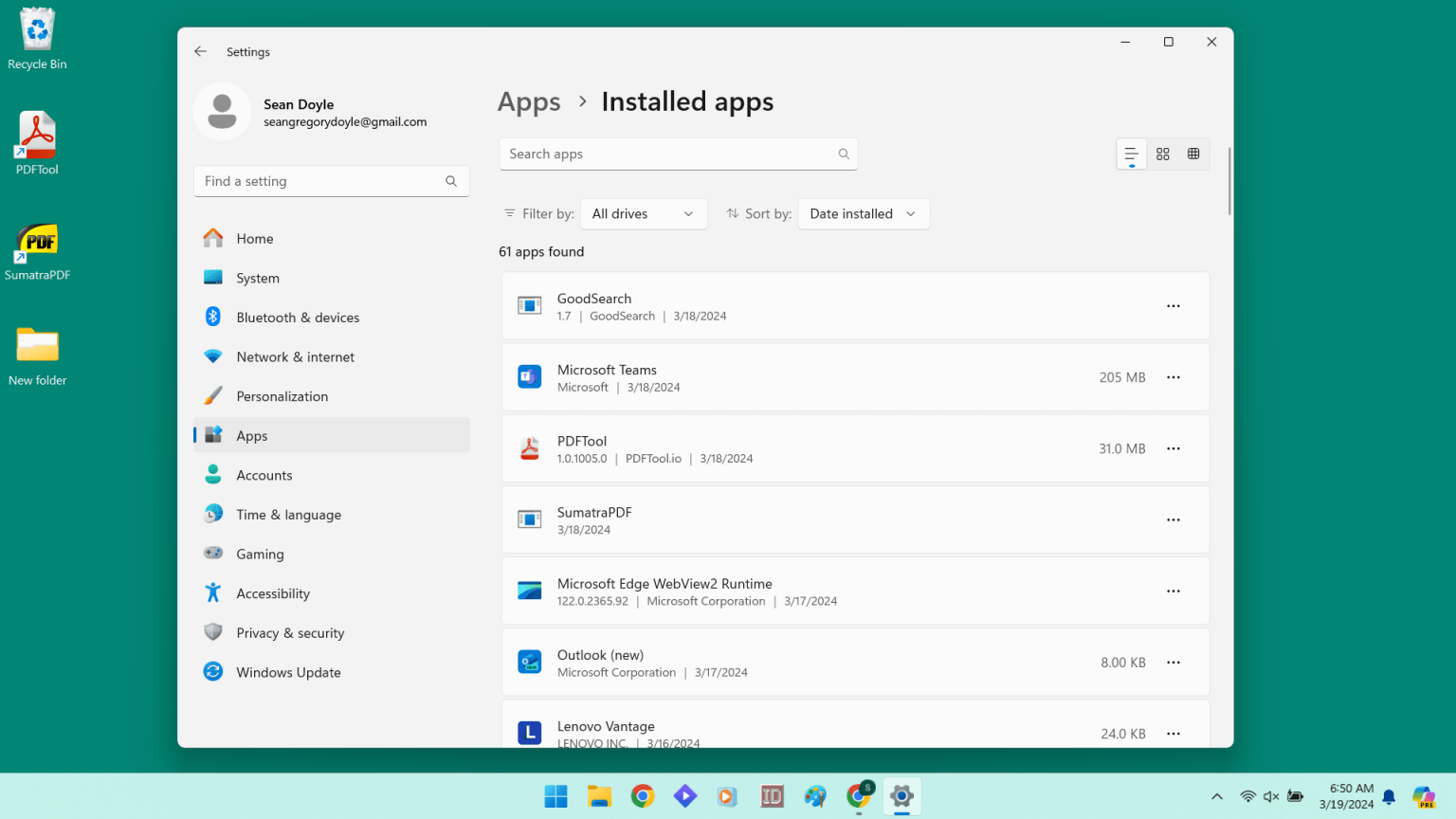Select the PDFTool desktop shortcut

38,144
